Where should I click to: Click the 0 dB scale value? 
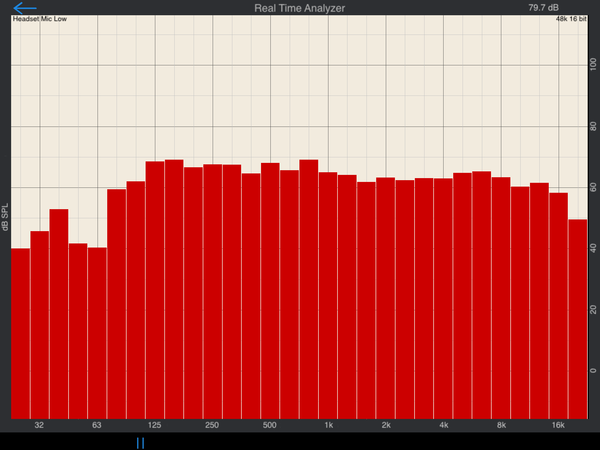(593, 370)
